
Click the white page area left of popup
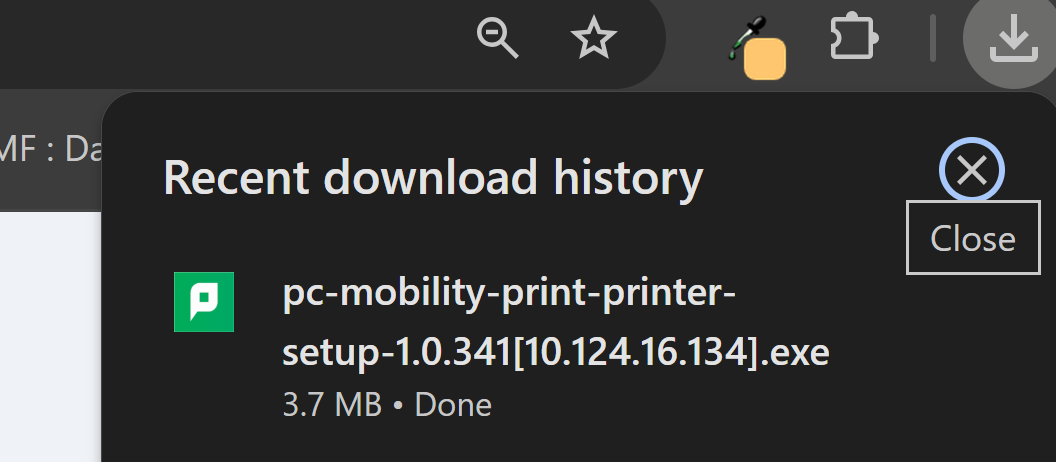(x=51, y=337)
